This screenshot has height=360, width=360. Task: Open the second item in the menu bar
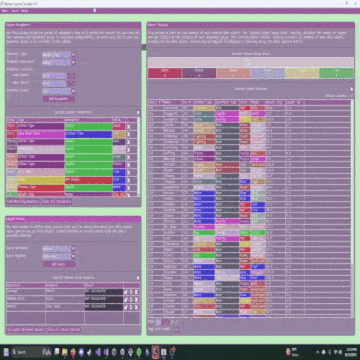tap(15, 11)
